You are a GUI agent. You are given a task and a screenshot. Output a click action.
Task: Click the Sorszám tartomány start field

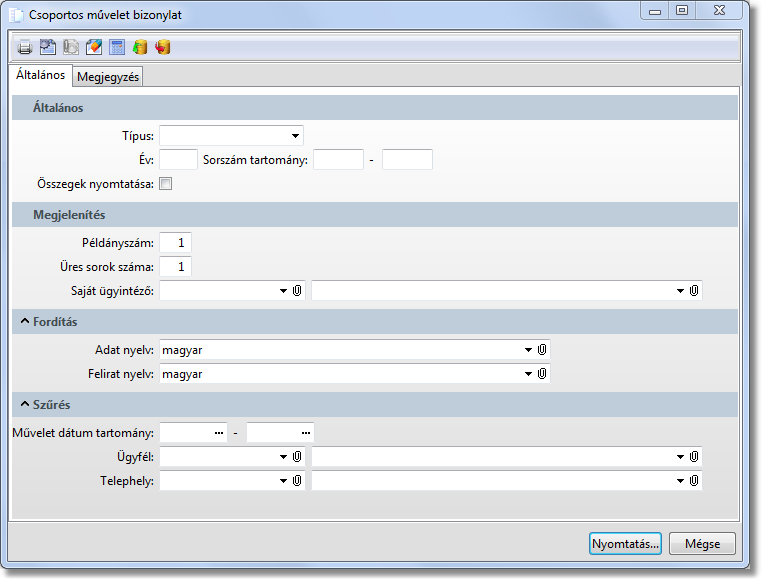[x=338, y=159]
